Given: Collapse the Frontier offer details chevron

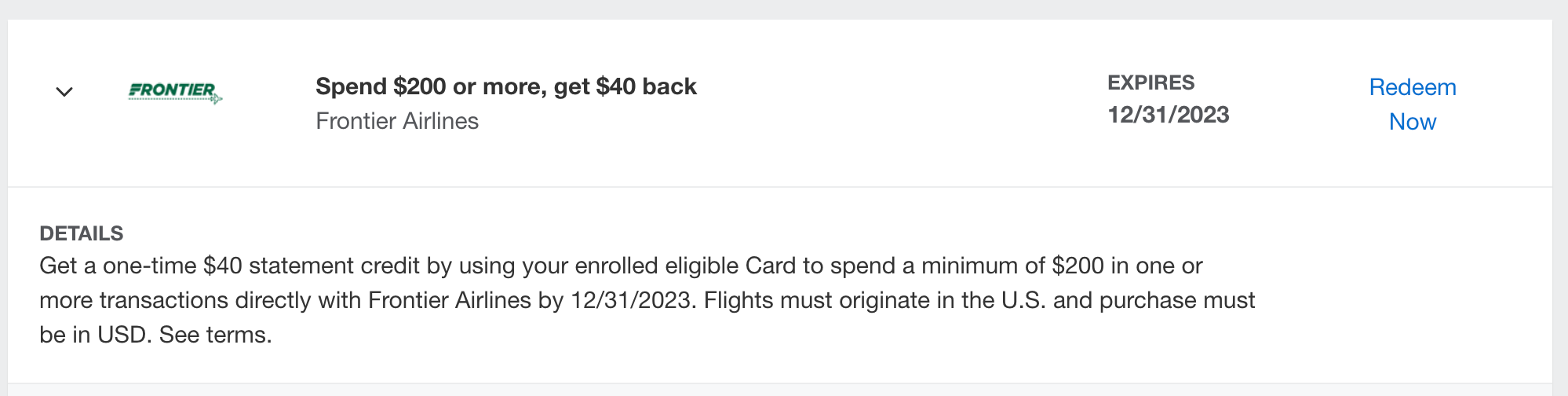Looking at the screenshot, I should click(x=64, y=92).
